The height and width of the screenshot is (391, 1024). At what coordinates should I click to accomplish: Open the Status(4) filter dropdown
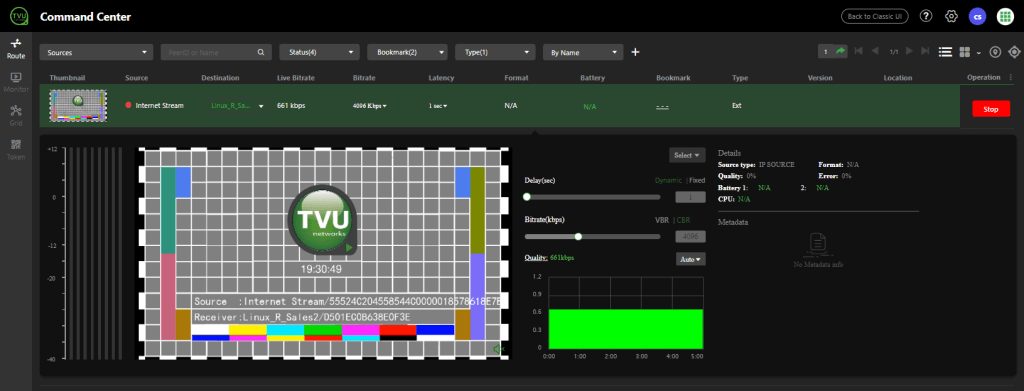319,52
